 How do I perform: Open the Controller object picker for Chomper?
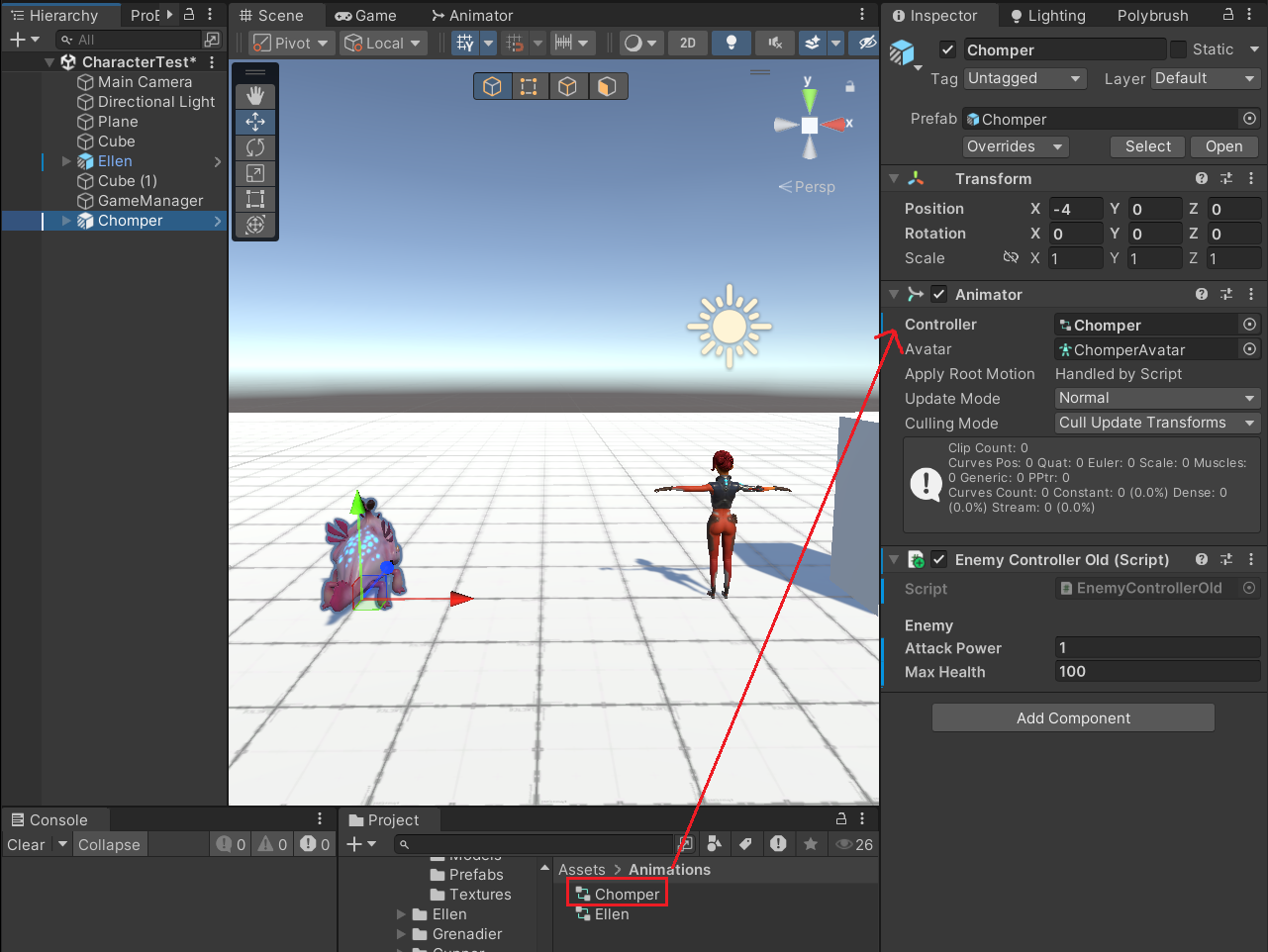[x=1250, y=325]
